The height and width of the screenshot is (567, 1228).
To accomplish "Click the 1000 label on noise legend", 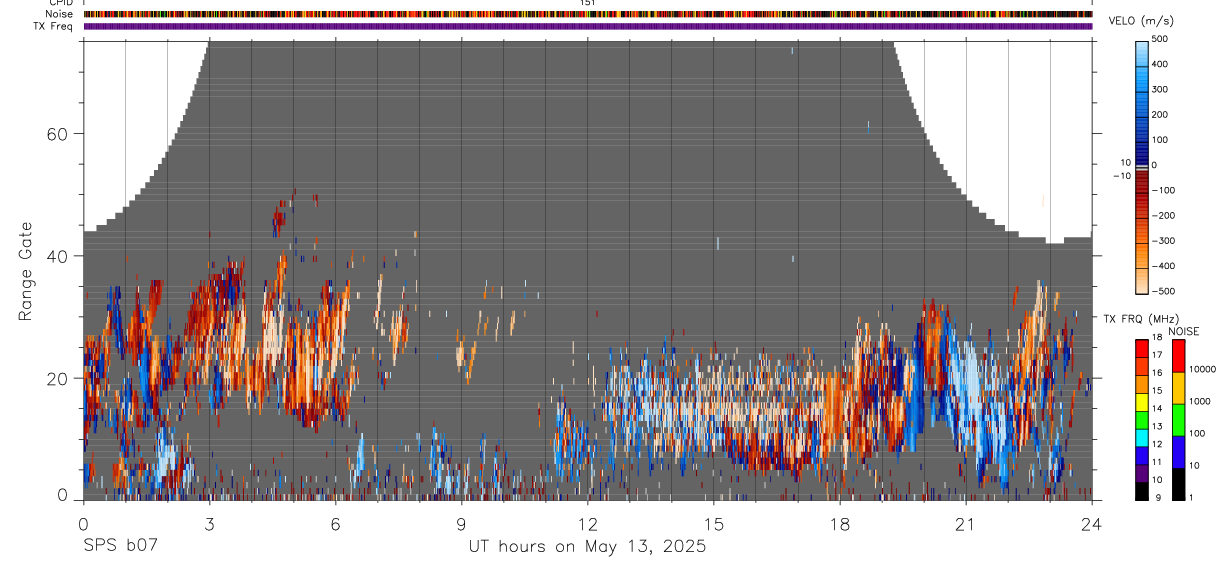I will coord(1199,401).
